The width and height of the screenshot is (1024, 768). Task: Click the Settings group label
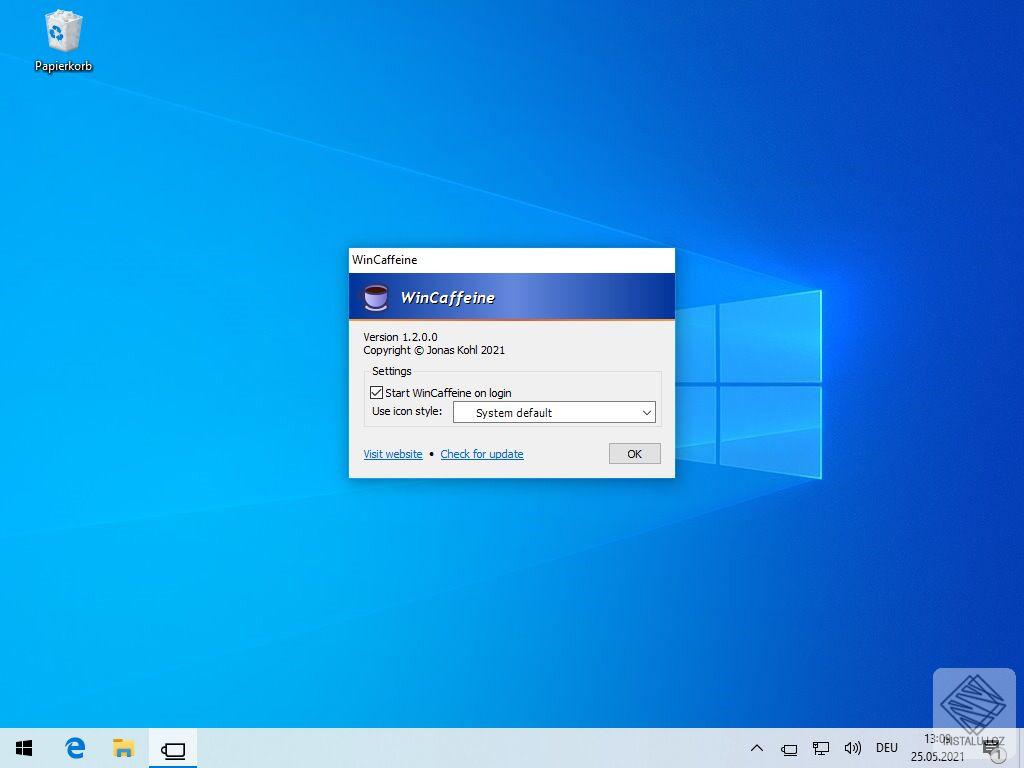392,371
